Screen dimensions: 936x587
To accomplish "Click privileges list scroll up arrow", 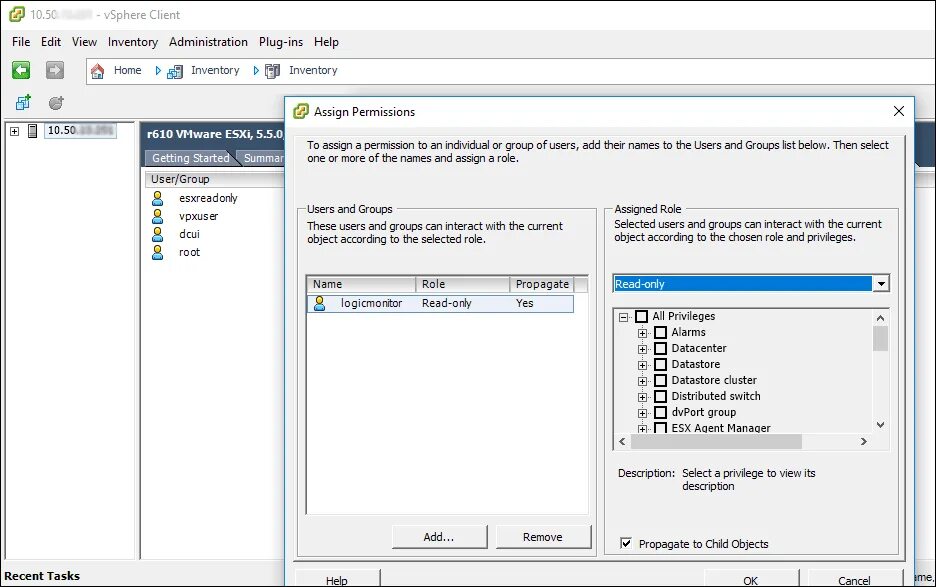I will [880, 318].
